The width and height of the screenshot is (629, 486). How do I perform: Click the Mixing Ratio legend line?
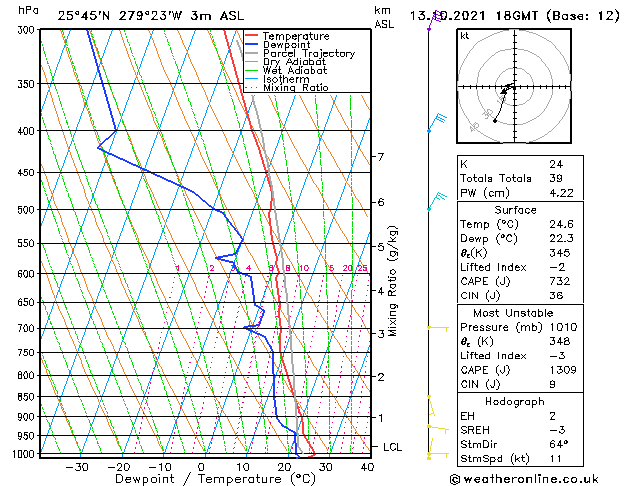pyautogui.click(x=295, y=88)
